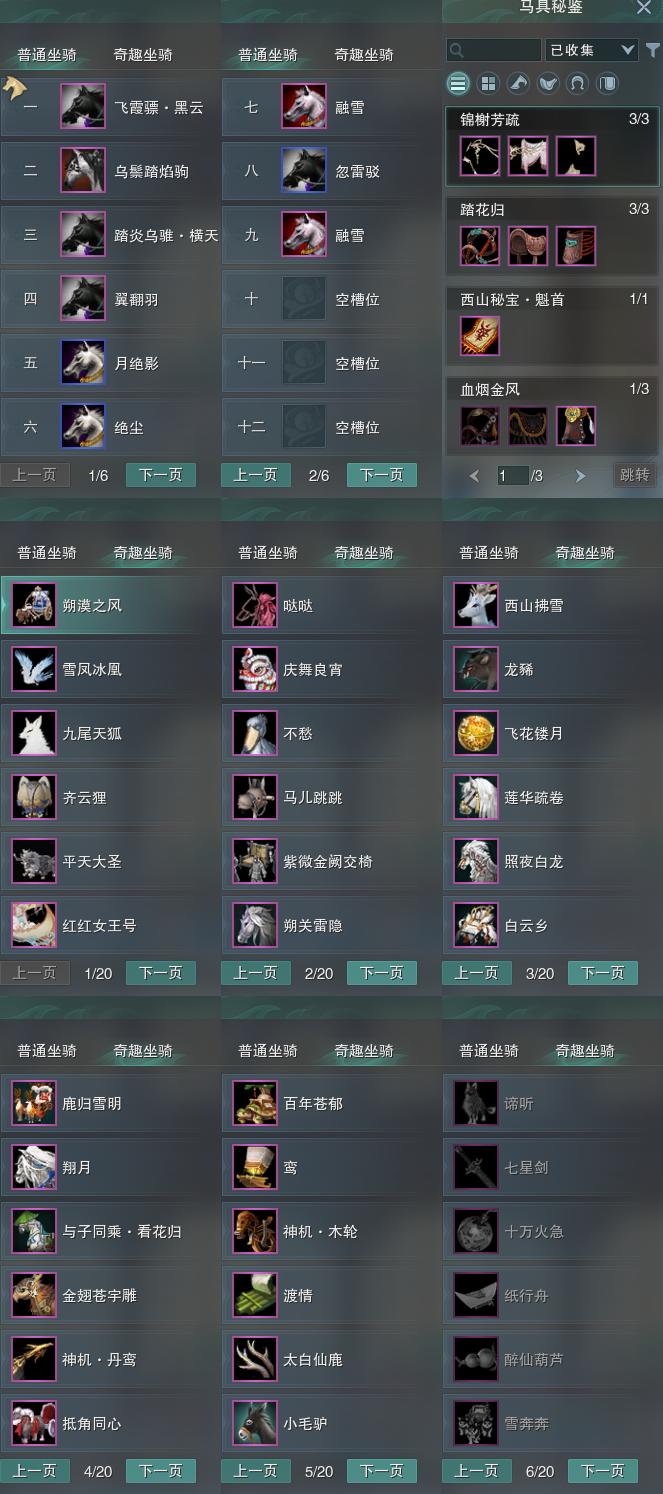Screen dimensions: 663x1494
Task: Click the 跳转 jump button
Action: coord(635,475)
